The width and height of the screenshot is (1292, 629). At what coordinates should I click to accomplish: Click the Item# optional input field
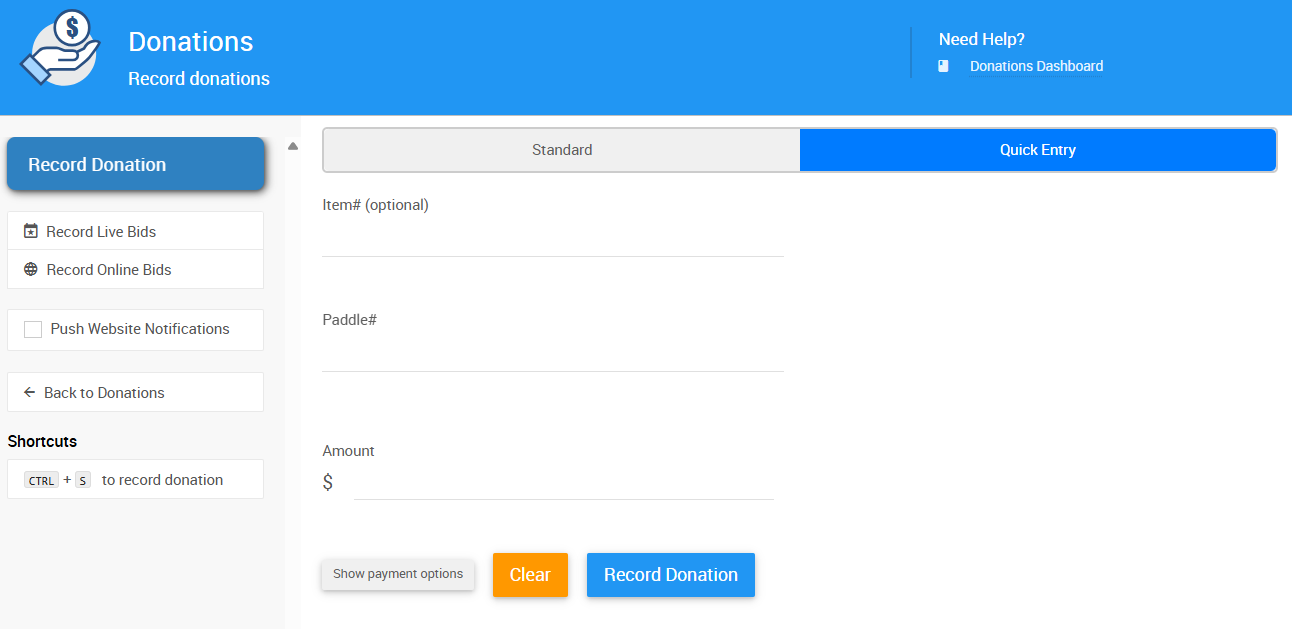point(552,240)
